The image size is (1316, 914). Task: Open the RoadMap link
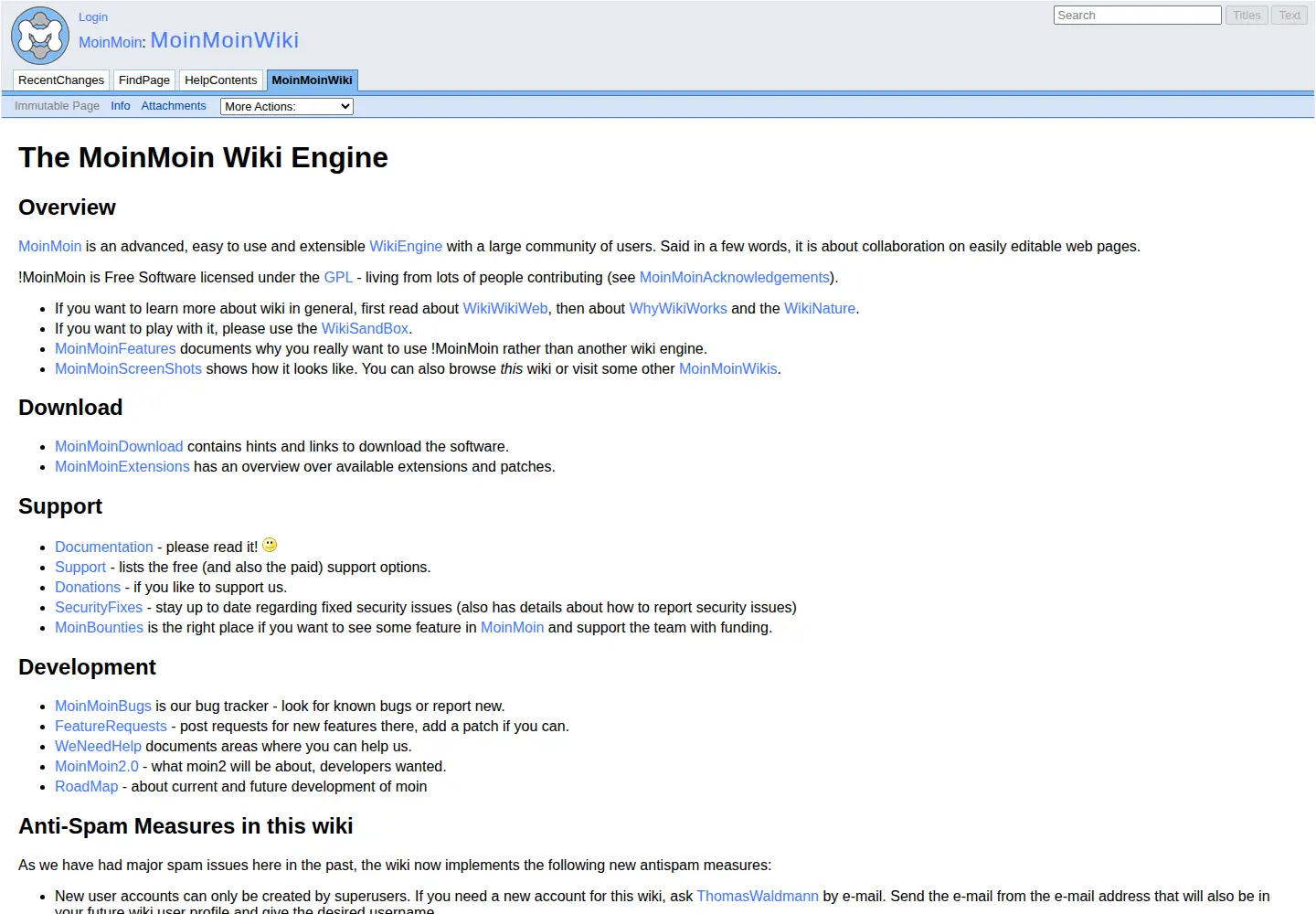click(x=87, y=786)
